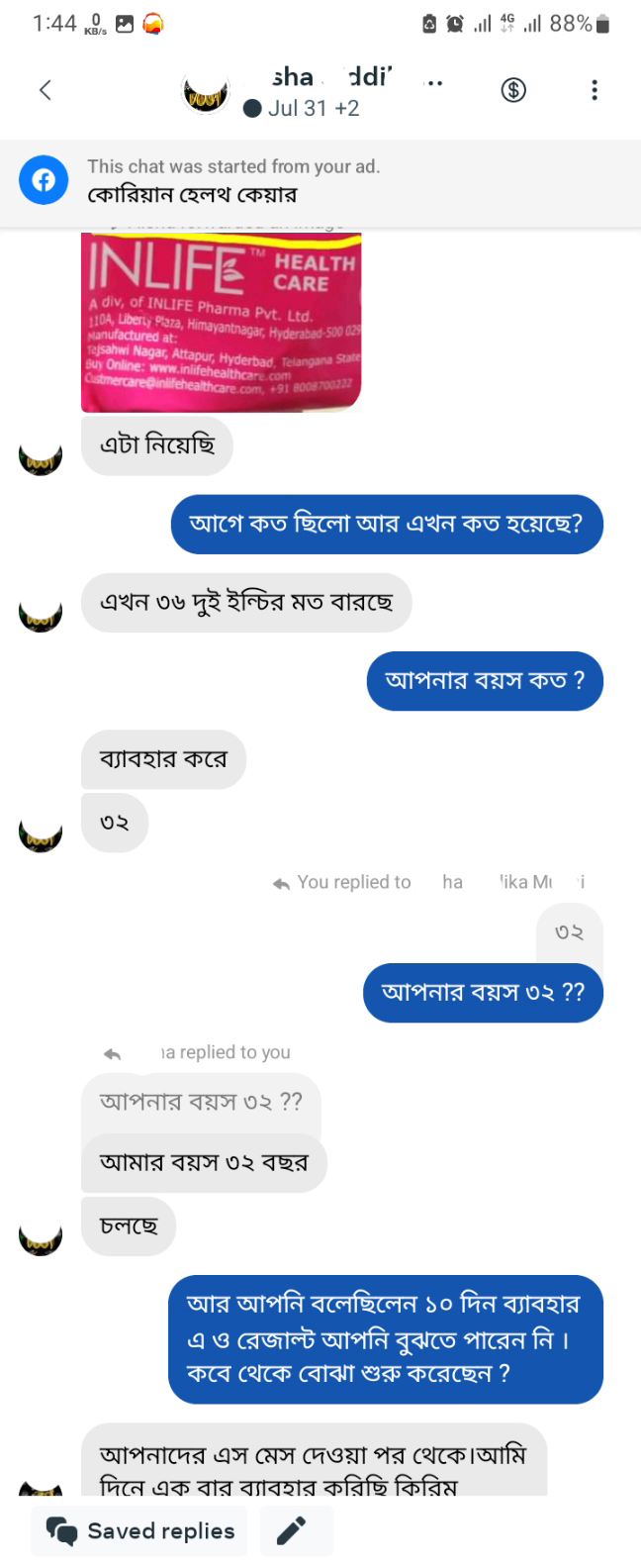641x1568 pixels.
Task: Click the Facebook logo in ad banner
Action: [44, 181]
